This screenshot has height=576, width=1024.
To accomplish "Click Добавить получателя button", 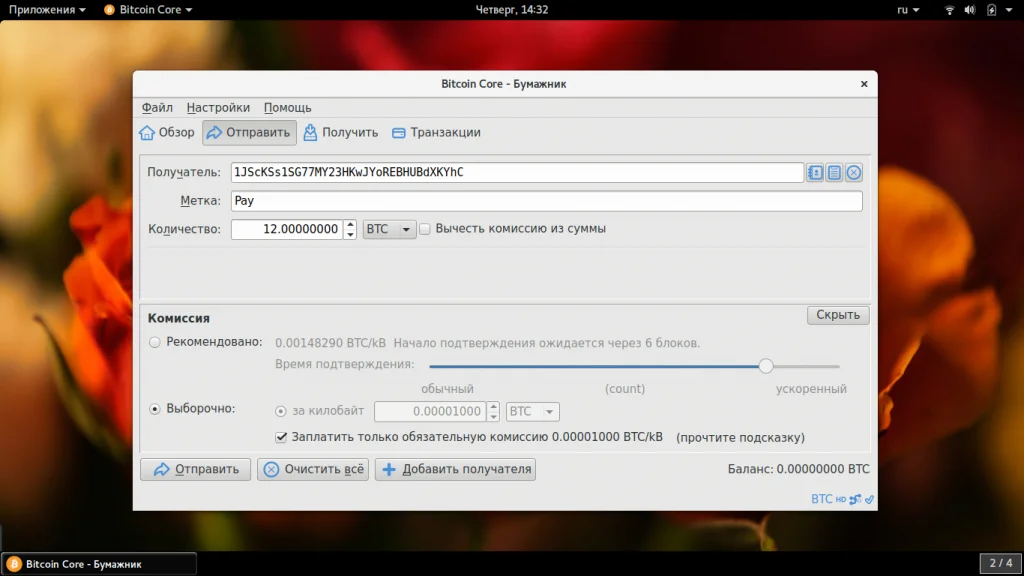I will (455, 469).
